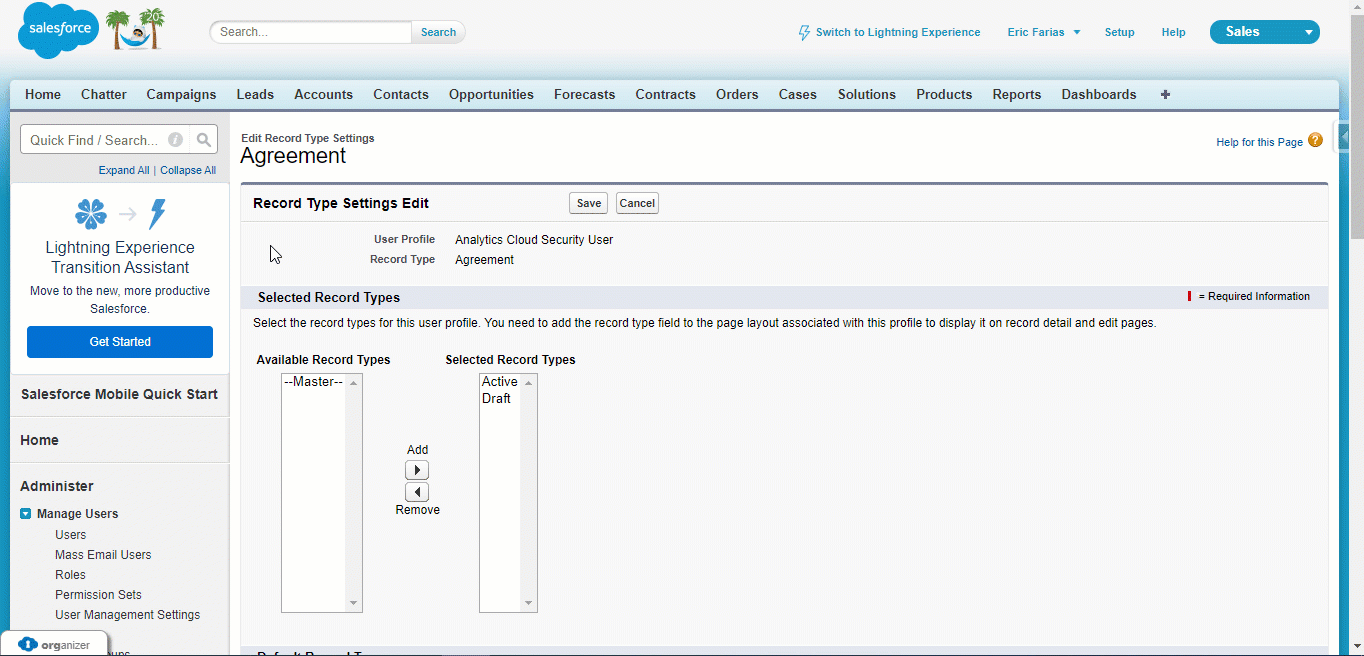1364x656 pixels.
Task: Open User Management Settings in sidebar
Action: [128, 615]
